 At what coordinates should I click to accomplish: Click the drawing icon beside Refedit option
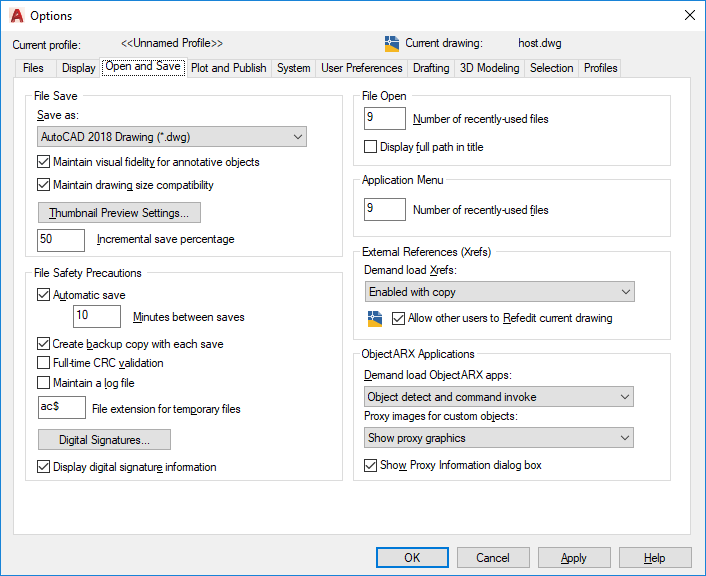[x=375, y=319]
